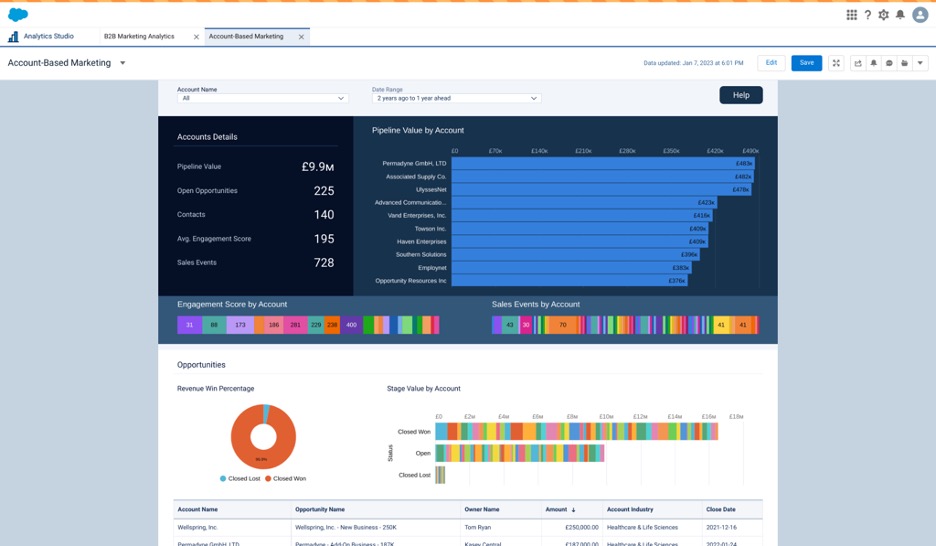
Task: Select the UlyssesNet pipeline bar
Action: point(601,190)
